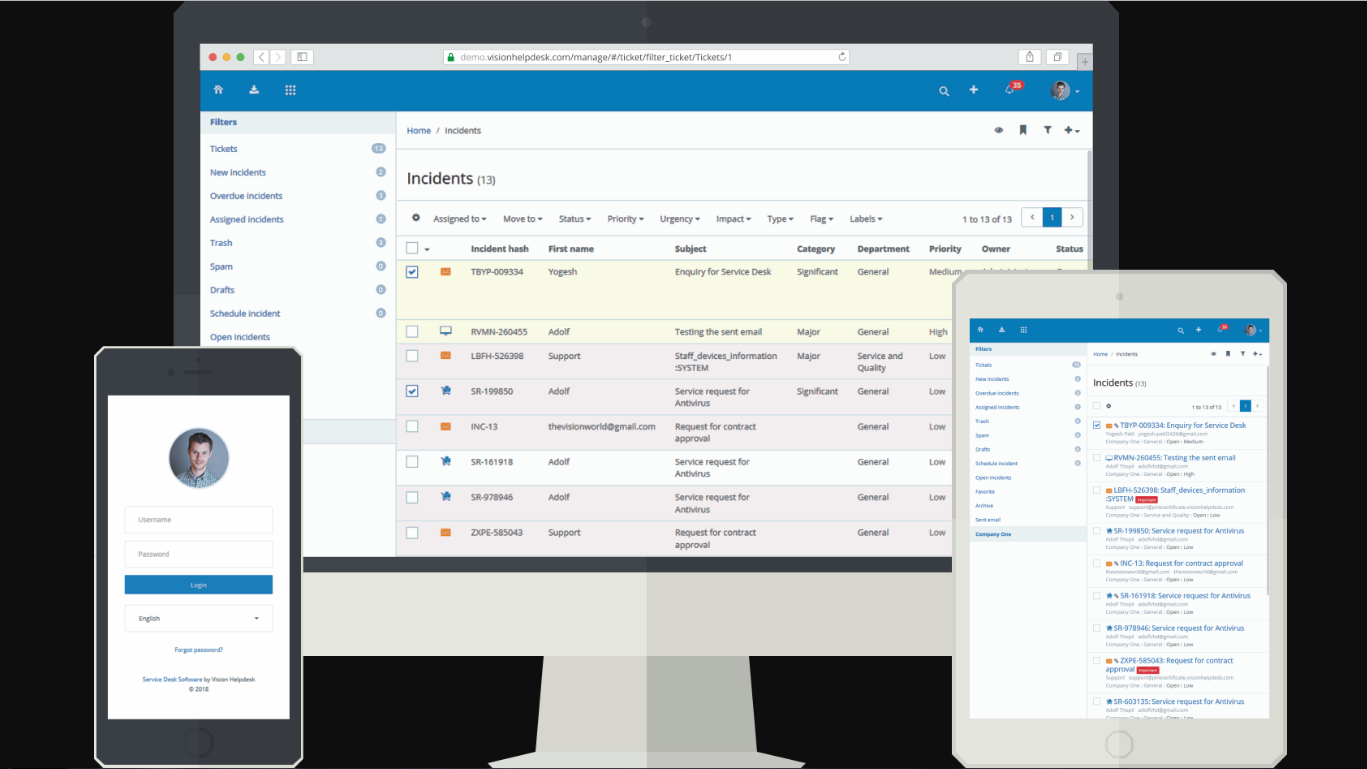This screenshot has height=769, width=1367.
Task: Check the RVMN-260455 incident checkbox
Action: point(412,332)
